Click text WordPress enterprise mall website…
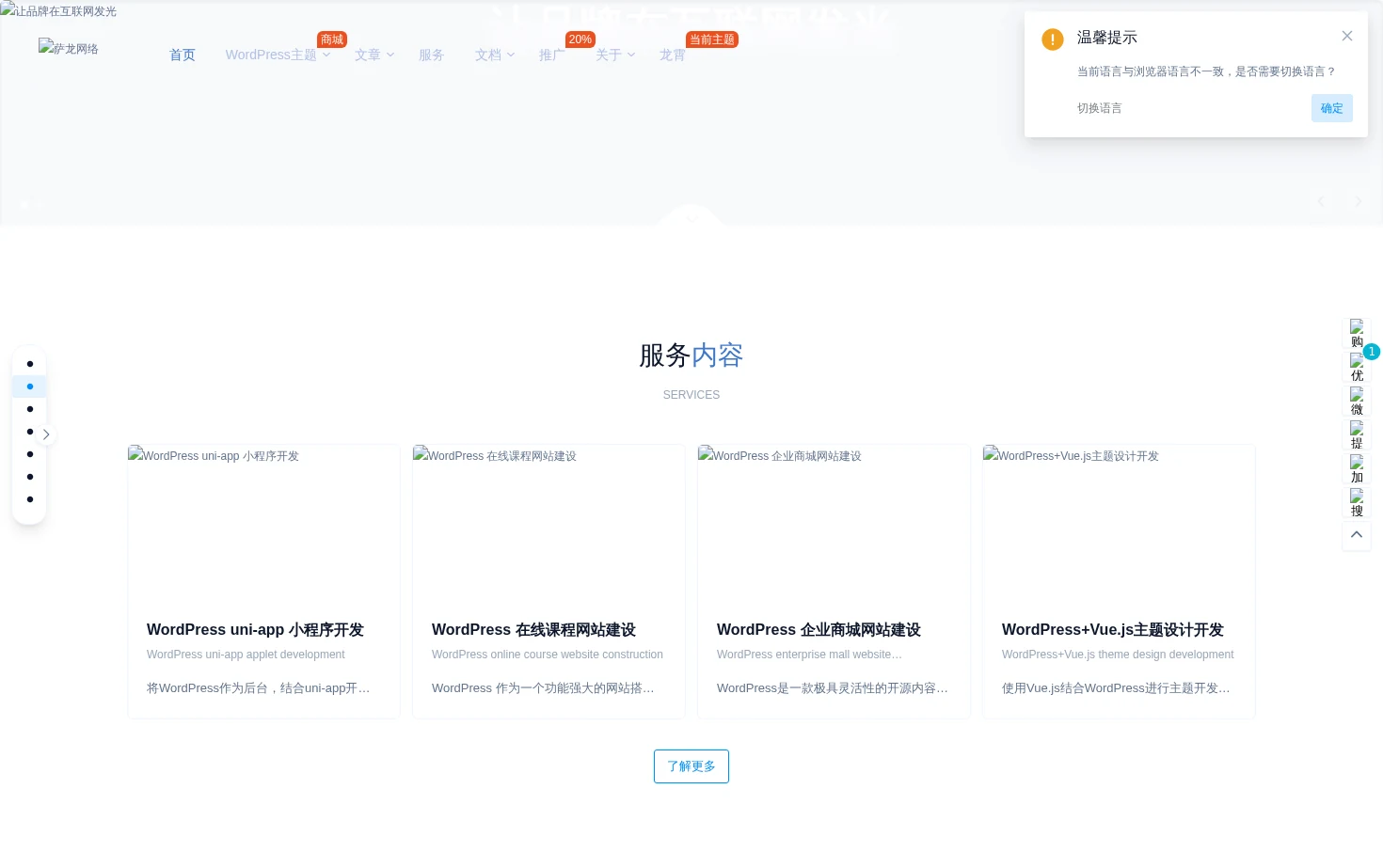 point(809,655)
